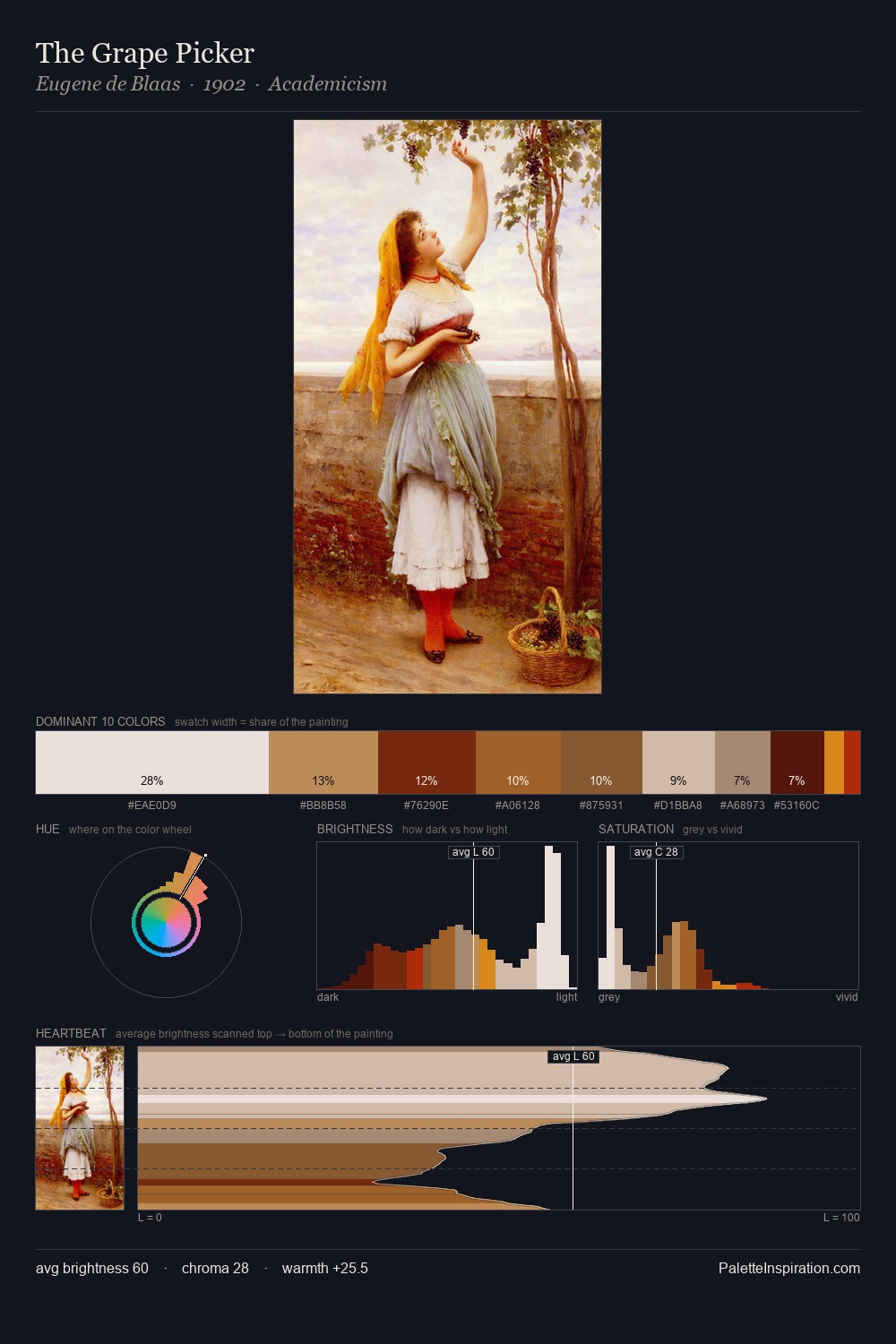Click hex code label #875931
The height and width of the screenshot is (1344, 896).
[601, 806]
